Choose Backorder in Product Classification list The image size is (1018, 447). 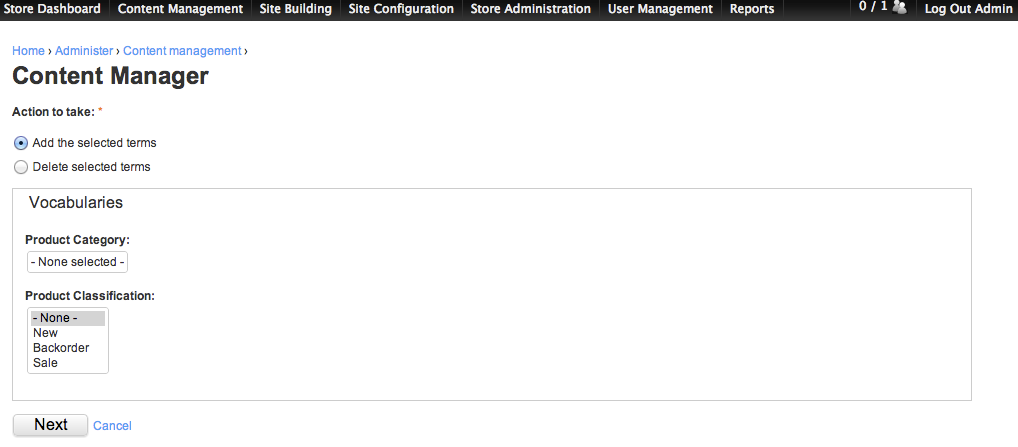point(68,348)
